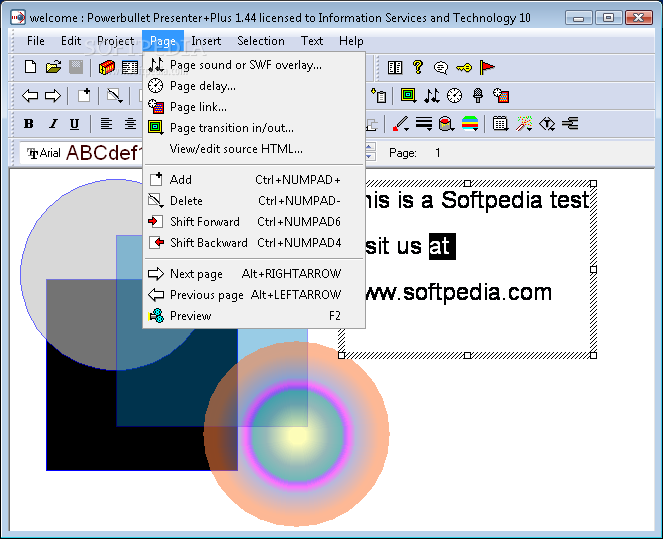Open the Project menu
The image size is (663, 539).
tap(115, 41)
